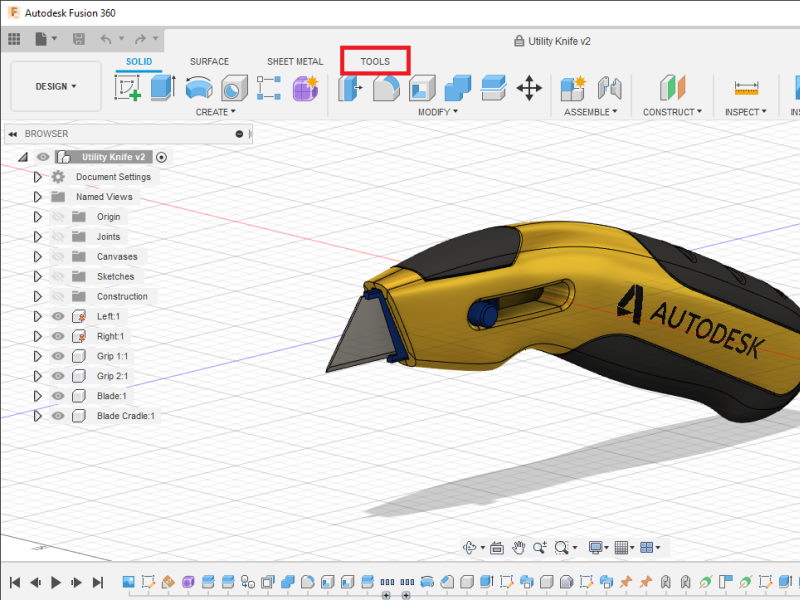
Task: Expand Document Settings node
Action: (x=37, y=177)
